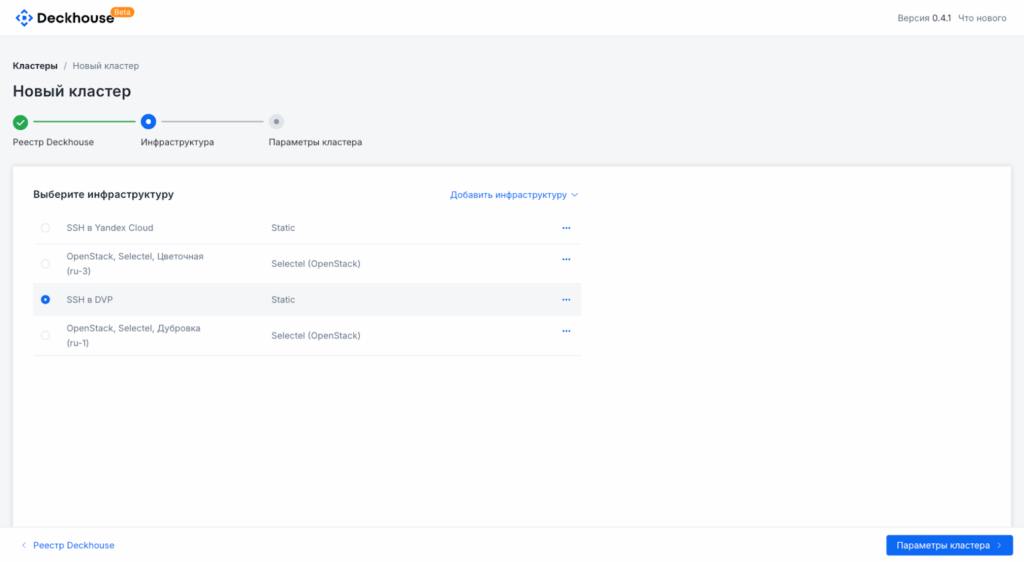
Task: Click the green completed step checkmark icon
Action: [20, 122]
